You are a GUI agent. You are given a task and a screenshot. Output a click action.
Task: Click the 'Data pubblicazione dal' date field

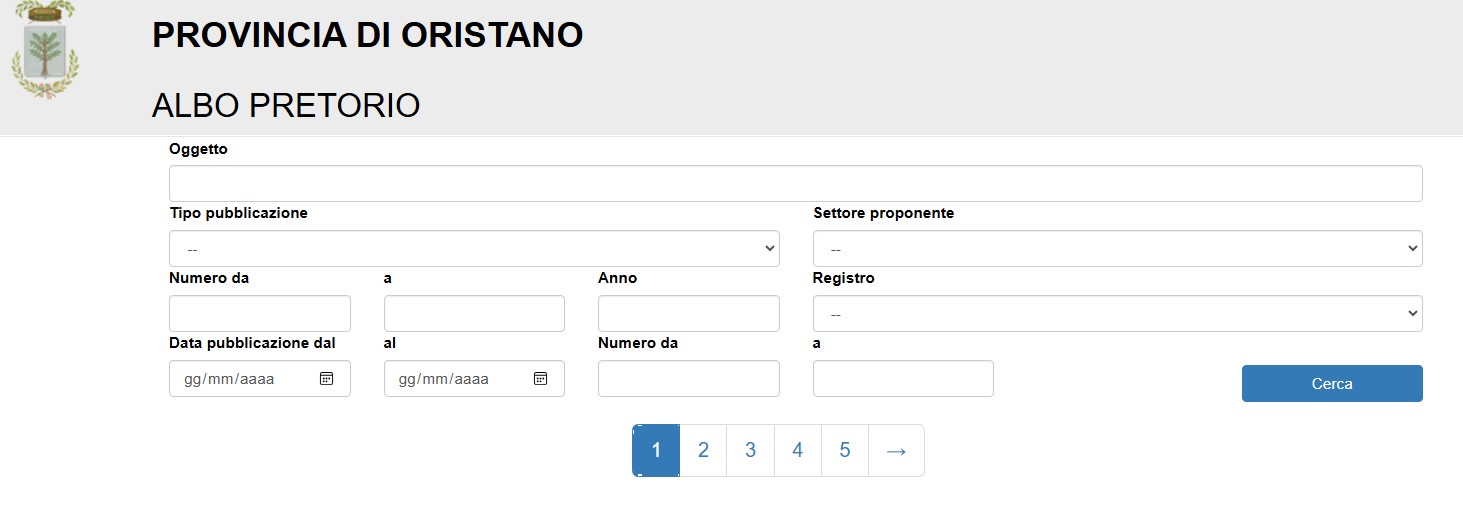coord(260,379)
